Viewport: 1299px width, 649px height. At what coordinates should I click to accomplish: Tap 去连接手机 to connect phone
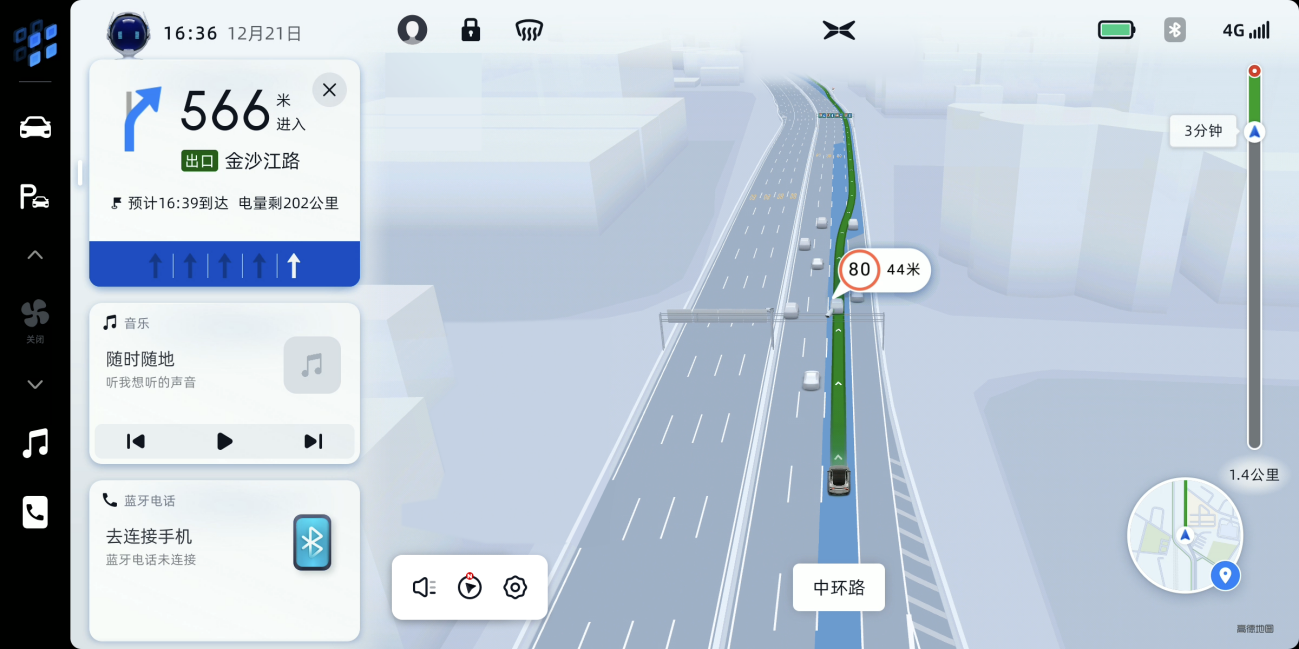click(x=149, y=536)
